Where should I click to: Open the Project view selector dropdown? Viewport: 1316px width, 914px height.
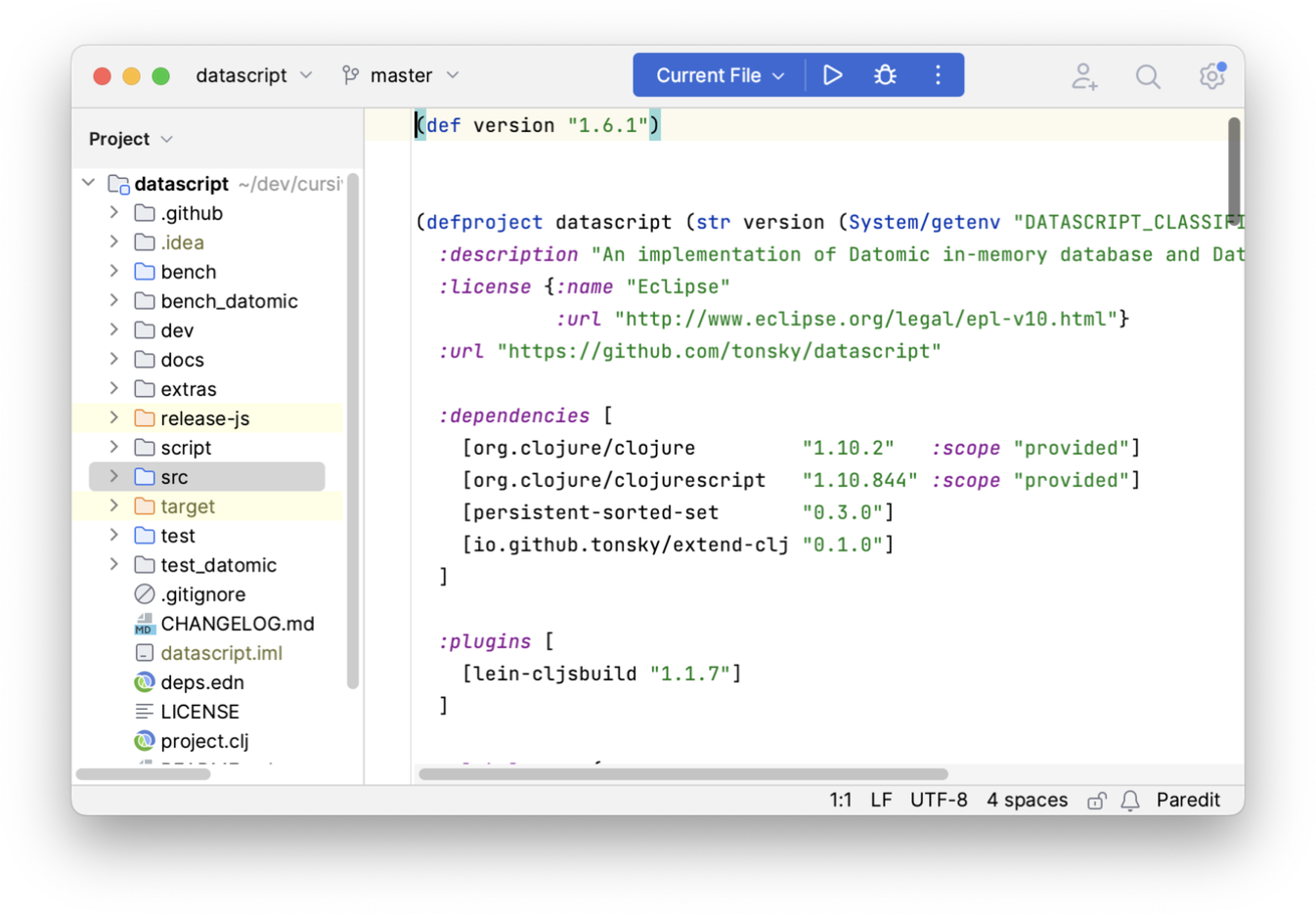[130, 139]
